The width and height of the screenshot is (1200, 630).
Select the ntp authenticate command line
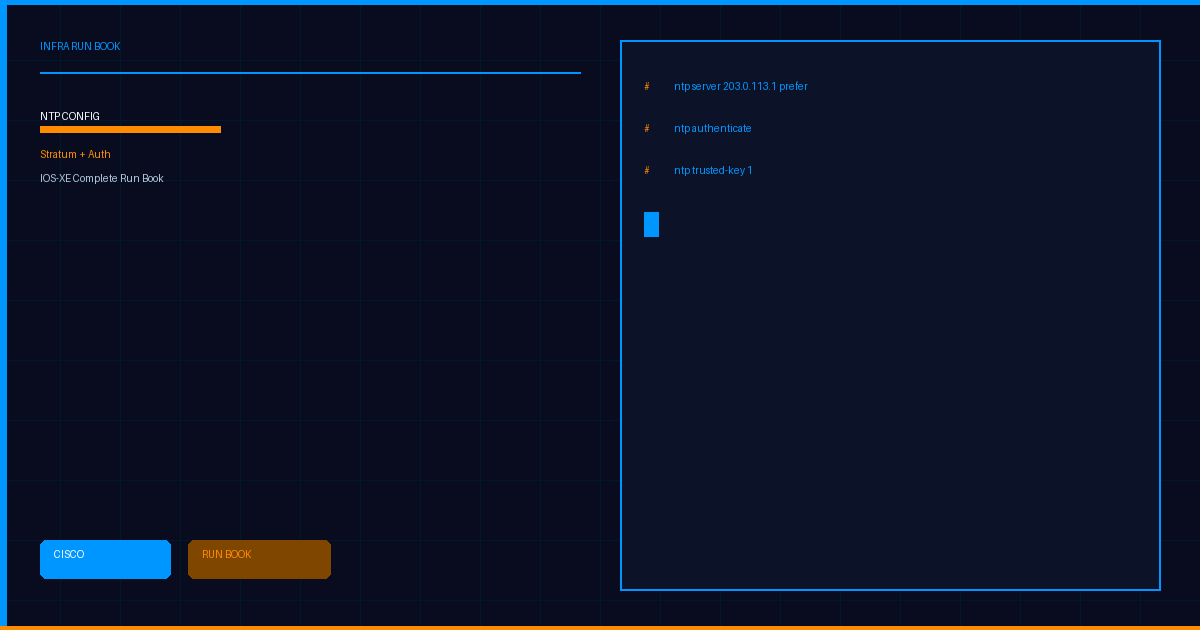point(712,129)
